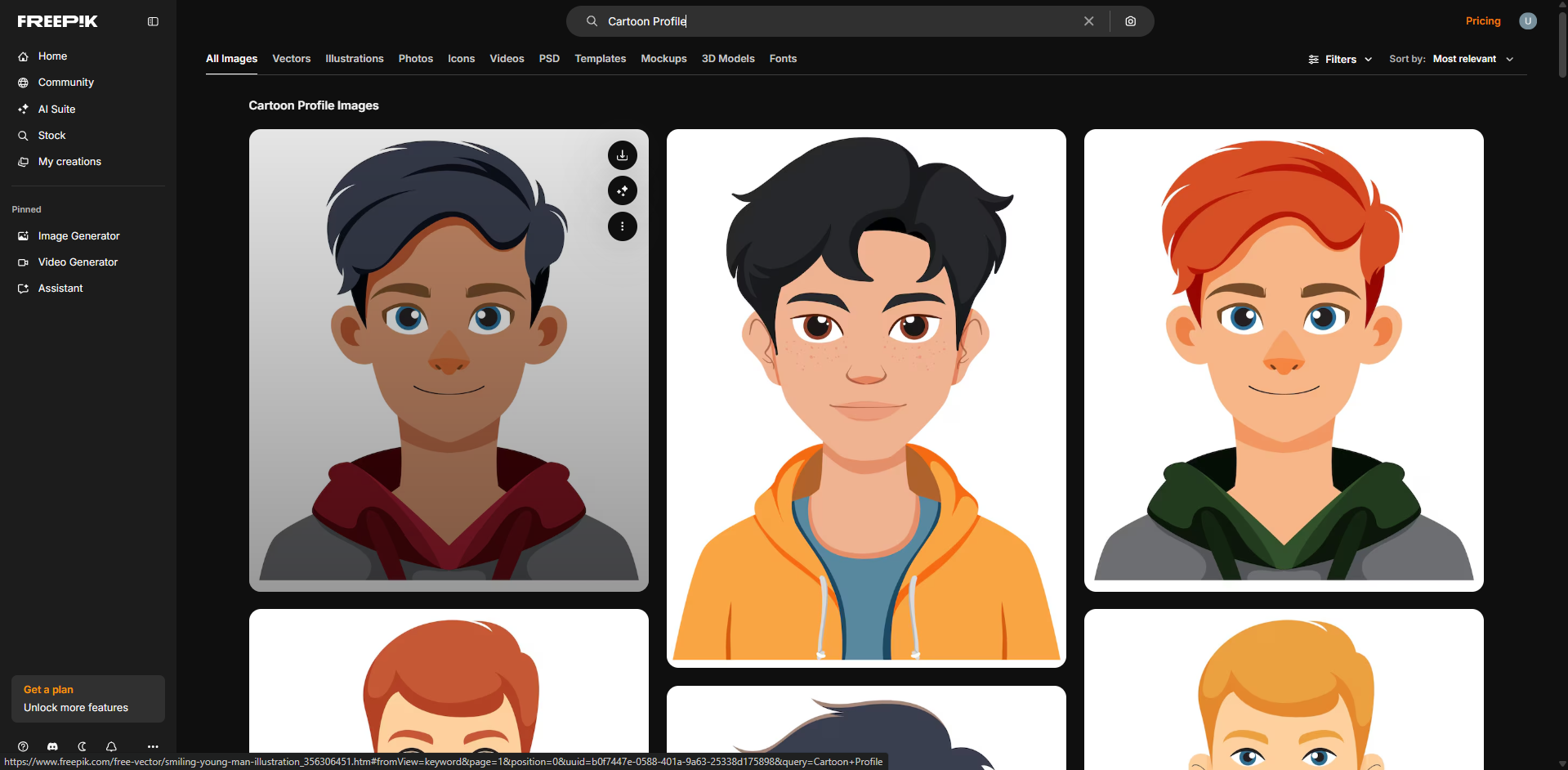Switch to the Fonts tab
The width and height of the screenshot is (1568, 770).
pyautogui.click(x=783, y=59)
